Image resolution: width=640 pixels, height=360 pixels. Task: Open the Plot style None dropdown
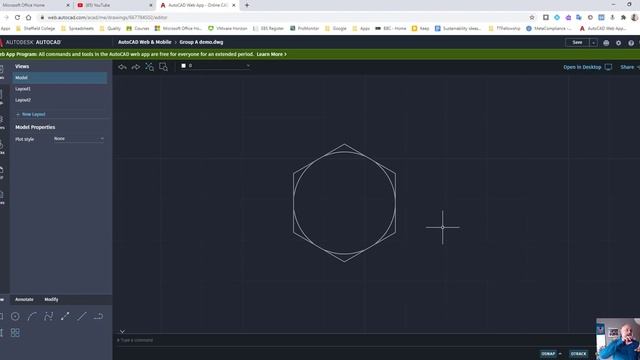coord(79,139)
